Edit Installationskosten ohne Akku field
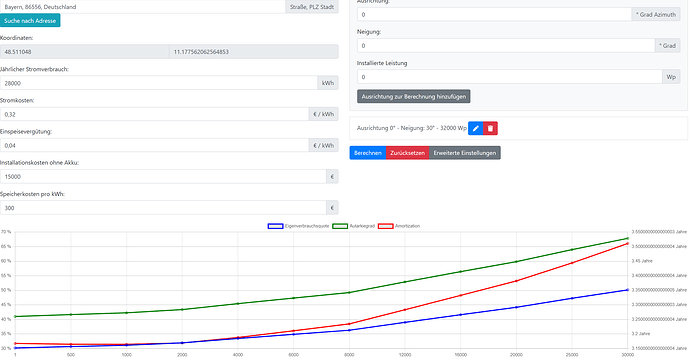Image resolution: width=690 pixels, height=361 pixels. [163, 177]
